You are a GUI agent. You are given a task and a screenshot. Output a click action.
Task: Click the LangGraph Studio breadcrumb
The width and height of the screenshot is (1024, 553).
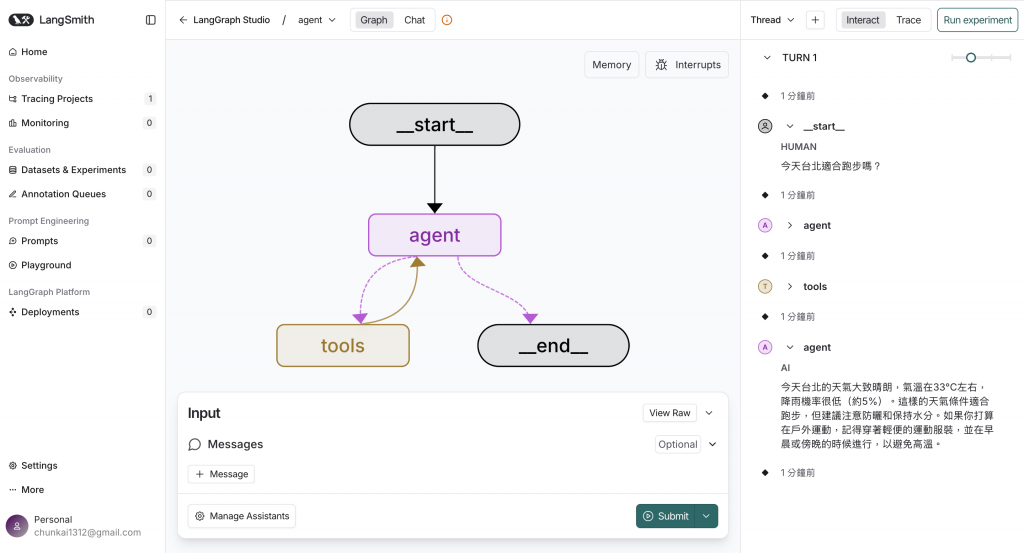pos(231,20)
